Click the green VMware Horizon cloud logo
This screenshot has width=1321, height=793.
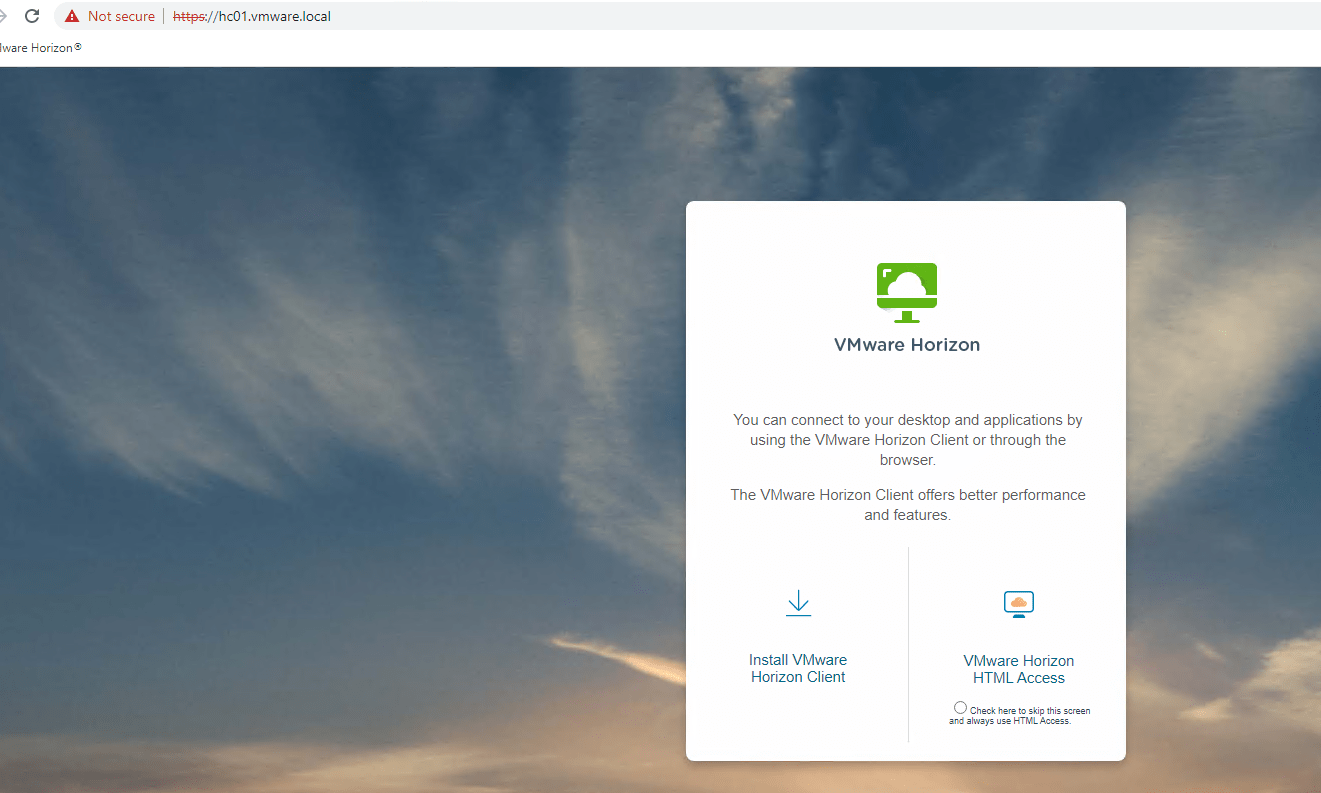pos(907,290)
